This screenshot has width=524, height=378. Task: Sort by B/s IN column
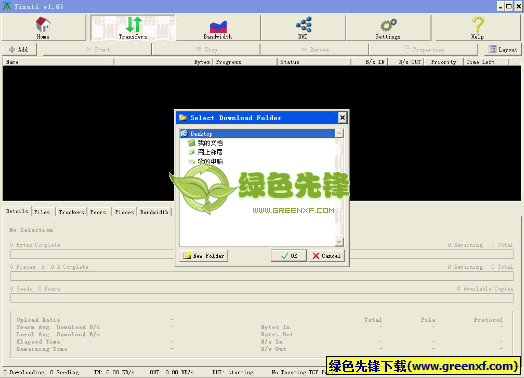[x=370, y=62]
